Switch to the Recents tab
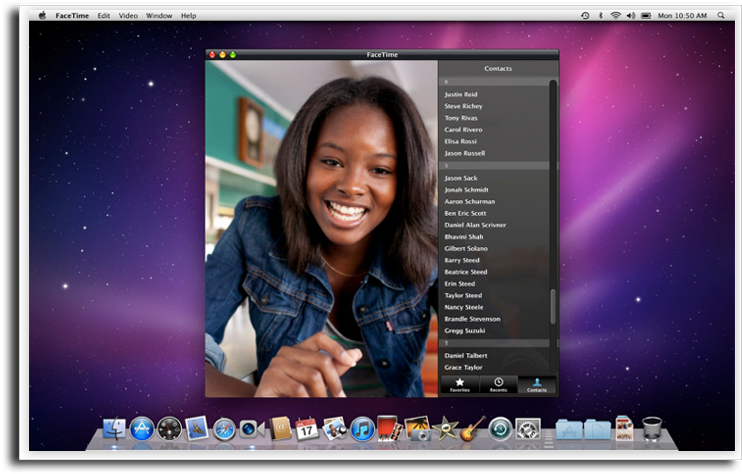The width and height of the screenshot is (742, 474). (x=498, y=385)
